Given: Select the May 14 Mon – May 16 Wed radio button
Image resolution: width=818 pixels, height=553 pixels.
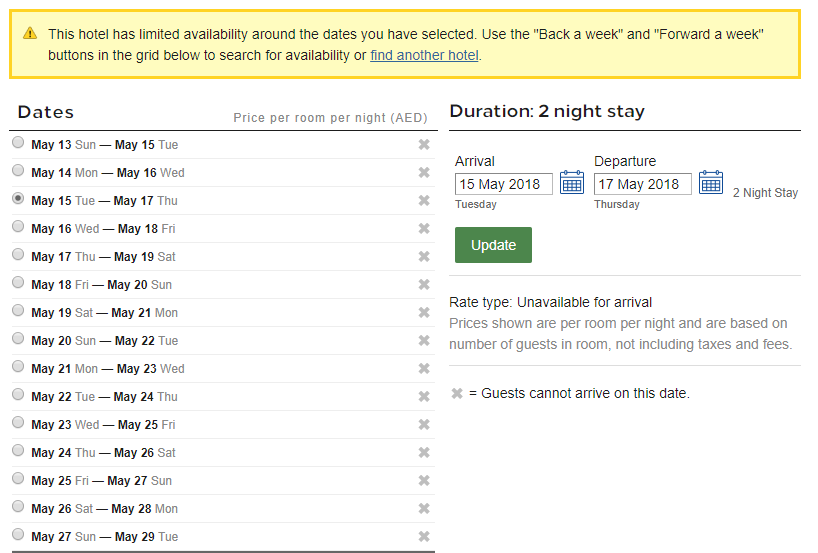Looking at the screenshot, I should pos(19,172).
